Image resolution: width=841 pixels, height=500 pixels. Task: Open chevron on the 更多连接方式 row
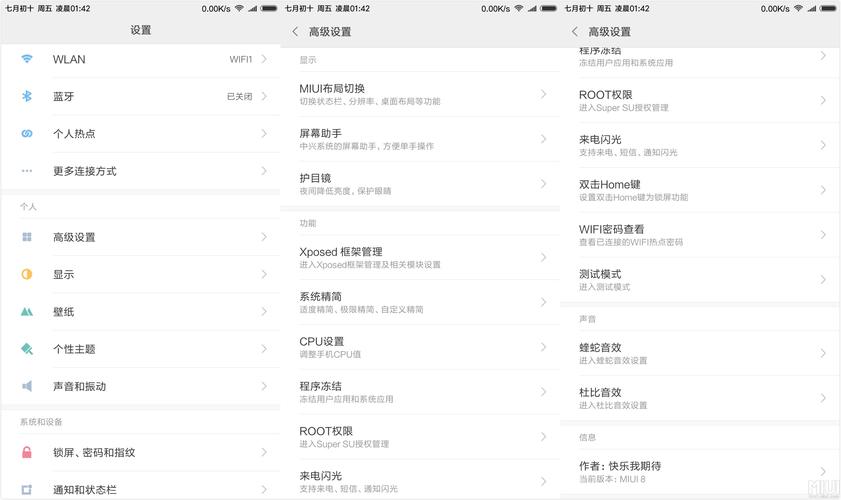264,171
